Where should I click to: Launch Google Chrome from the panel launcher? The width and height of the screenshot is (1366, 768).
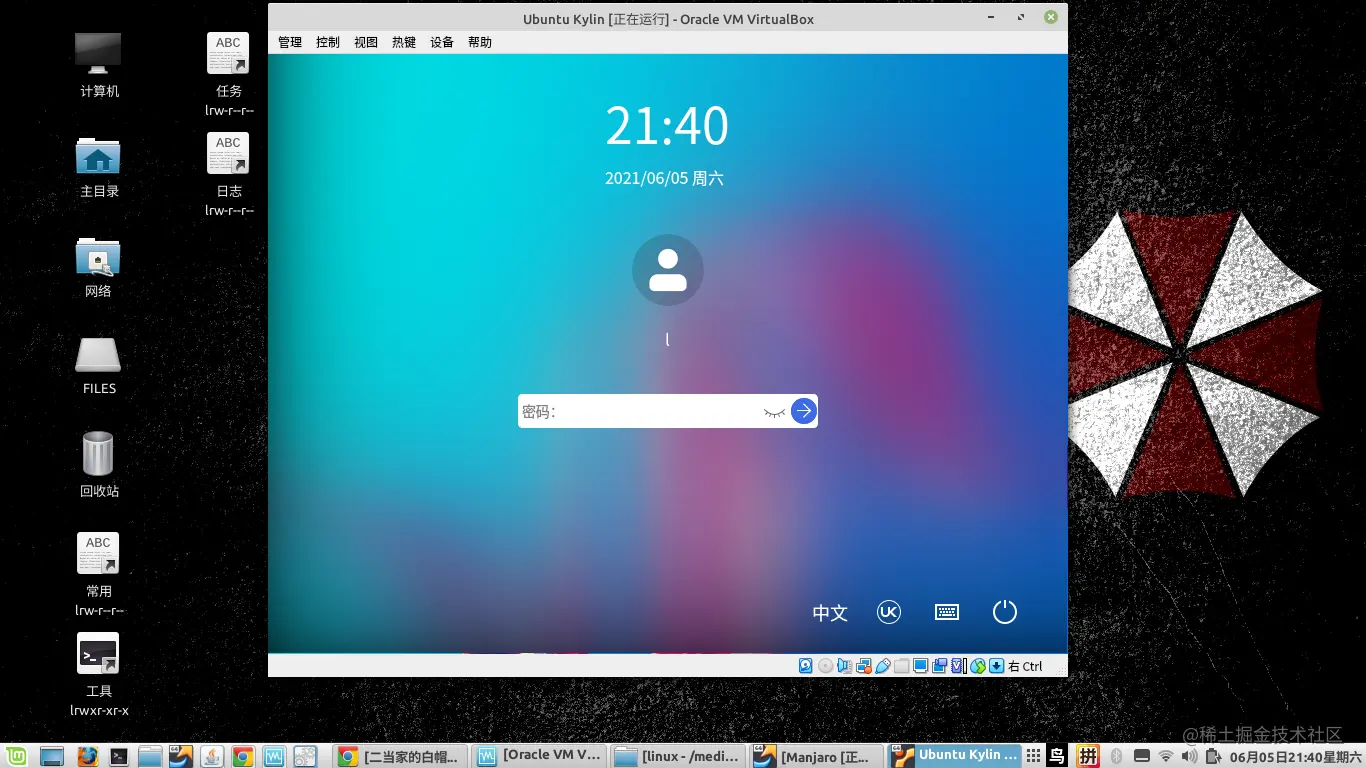pyautogui.click(x=242, y=756)
